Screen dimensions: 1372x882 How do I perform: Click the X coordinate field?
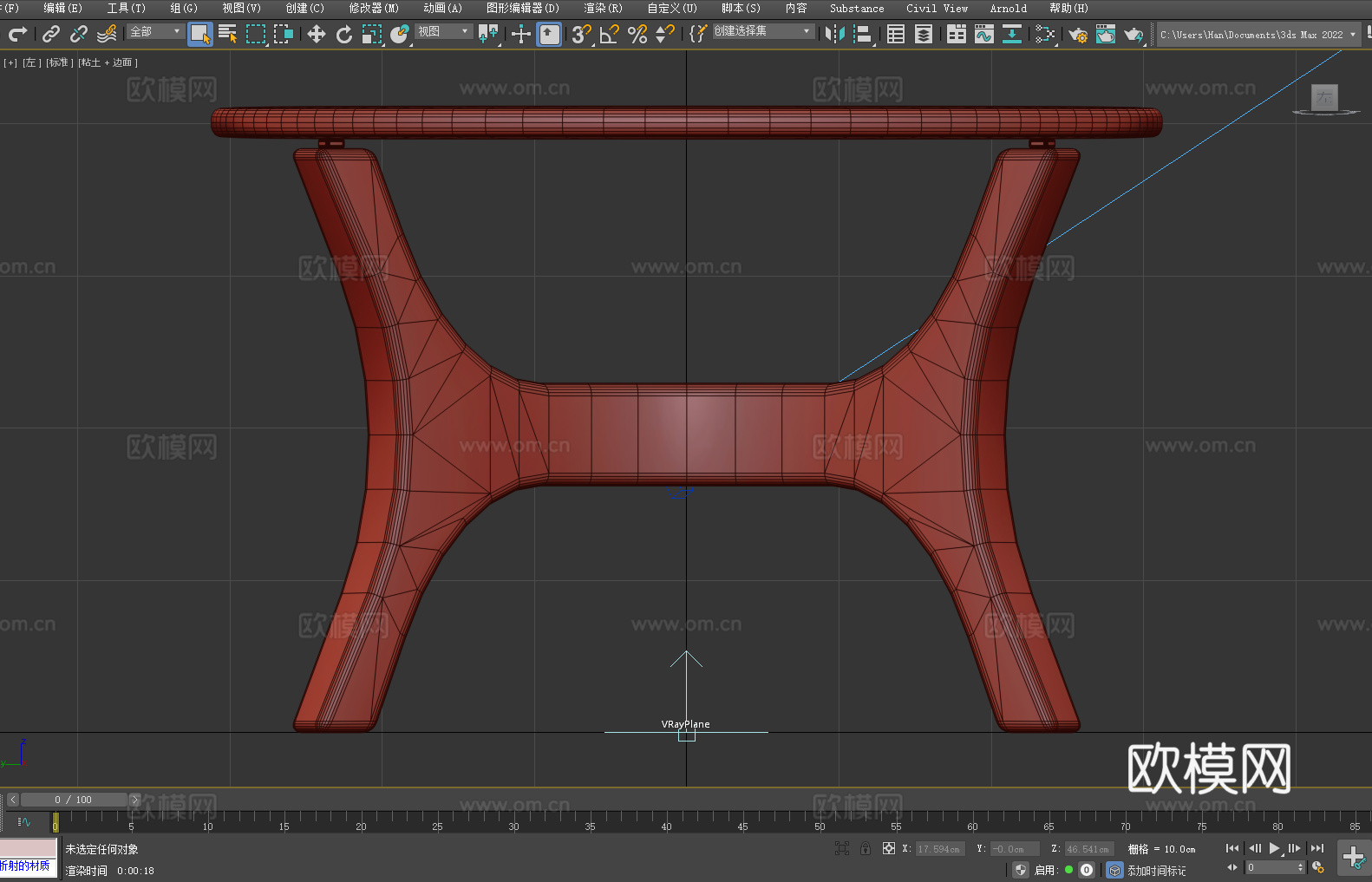(x=940, y=849)
